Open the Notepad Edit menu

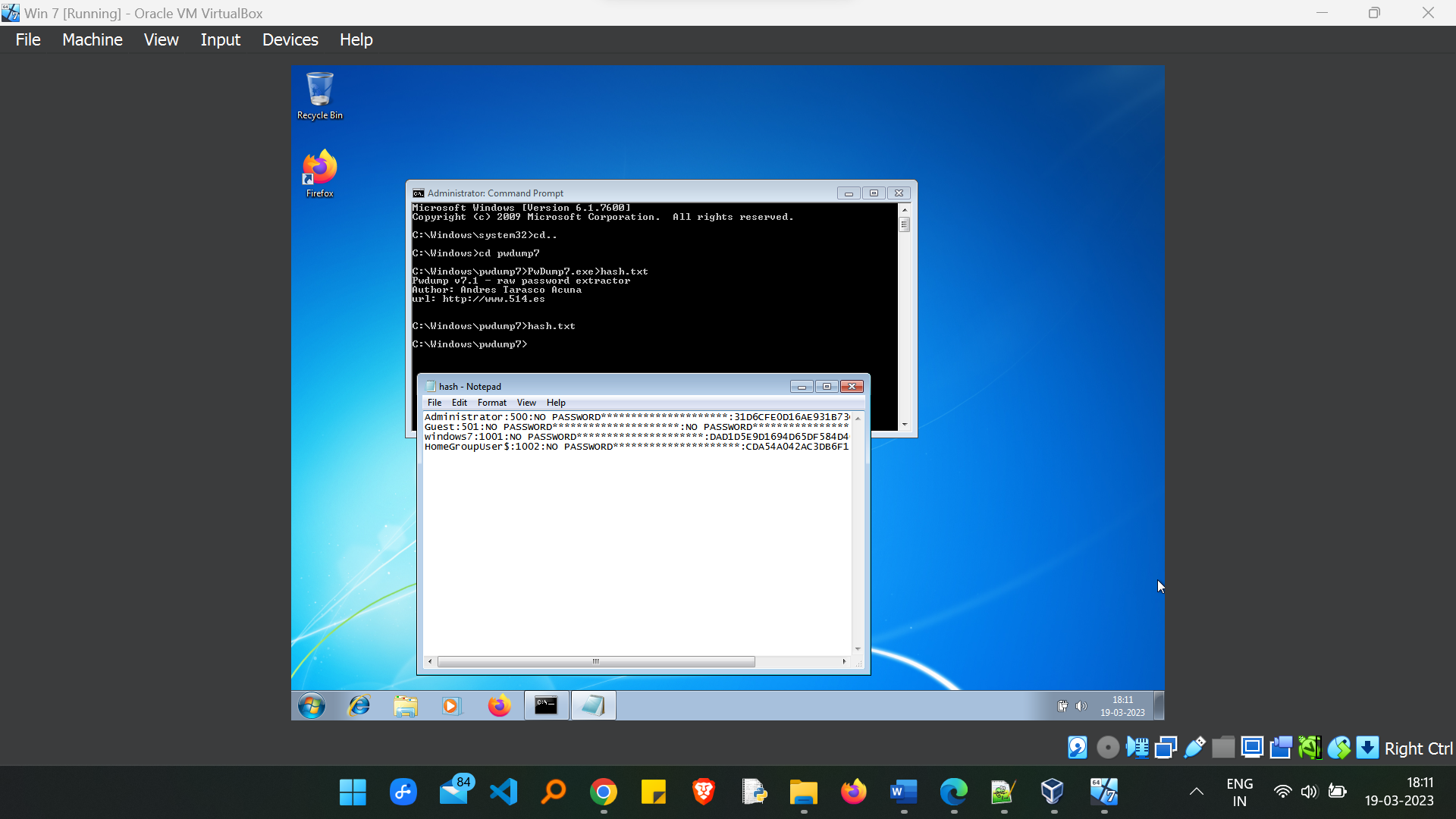click(x=459, y=403)
